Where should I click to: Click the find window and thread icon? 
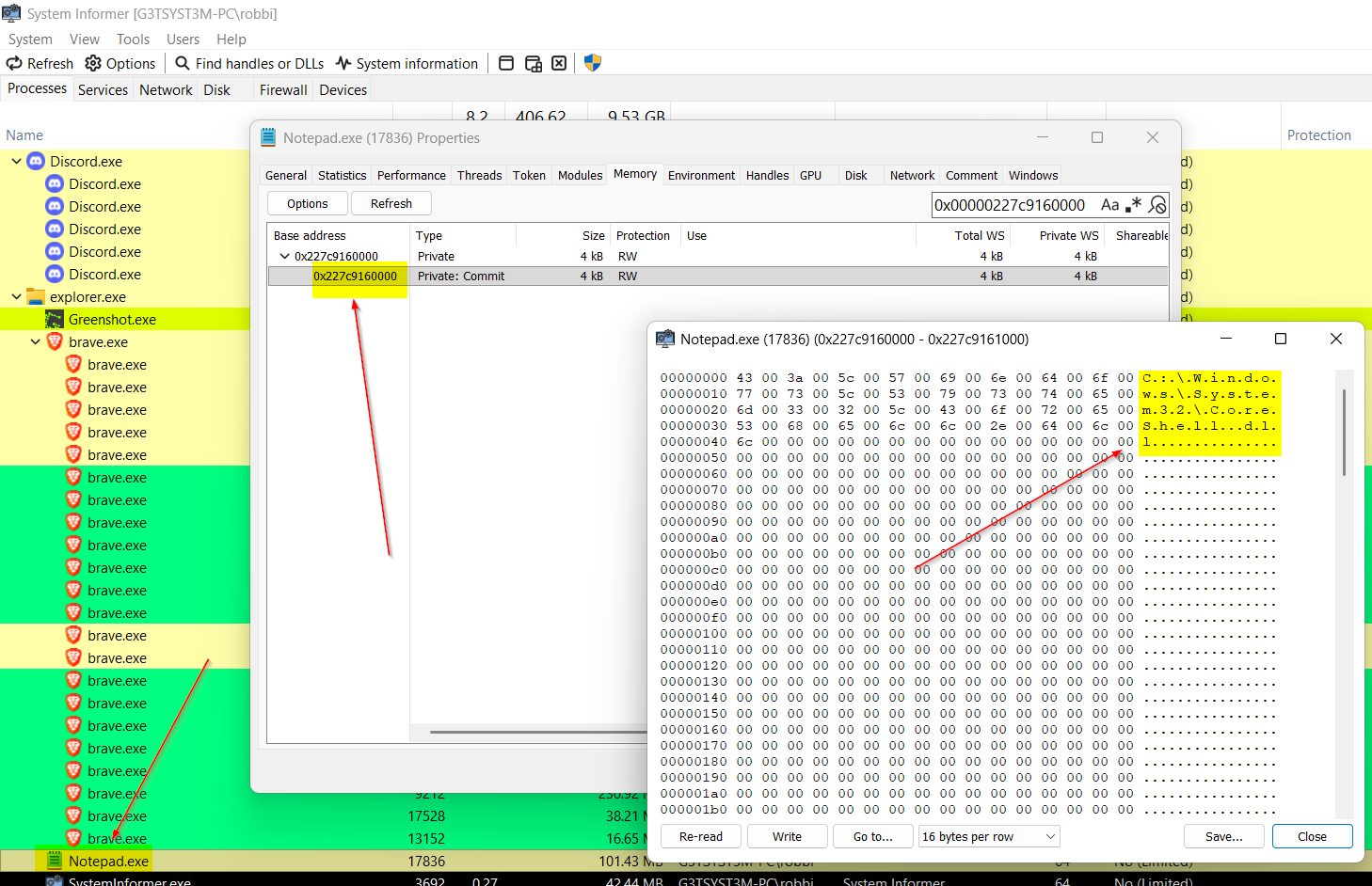pyautogui.click(x=533, y=63)
